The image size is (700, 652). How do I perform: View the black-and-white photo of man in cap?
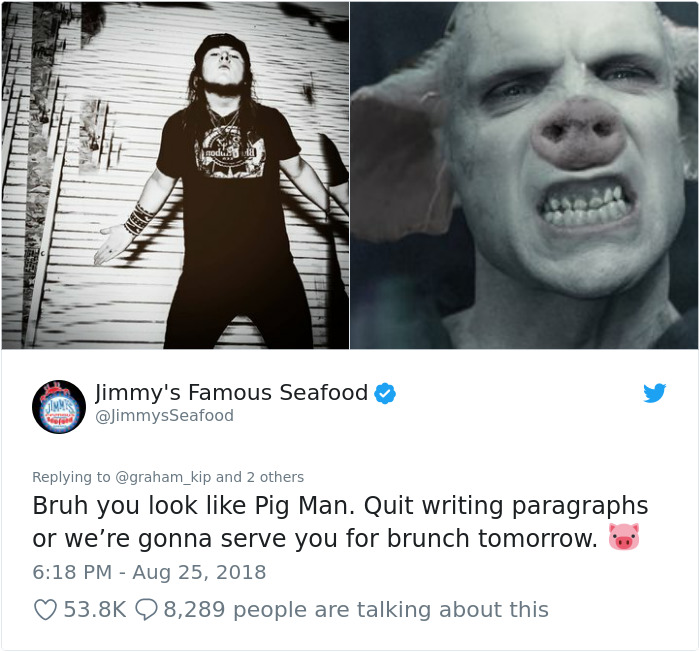[175, 175]
